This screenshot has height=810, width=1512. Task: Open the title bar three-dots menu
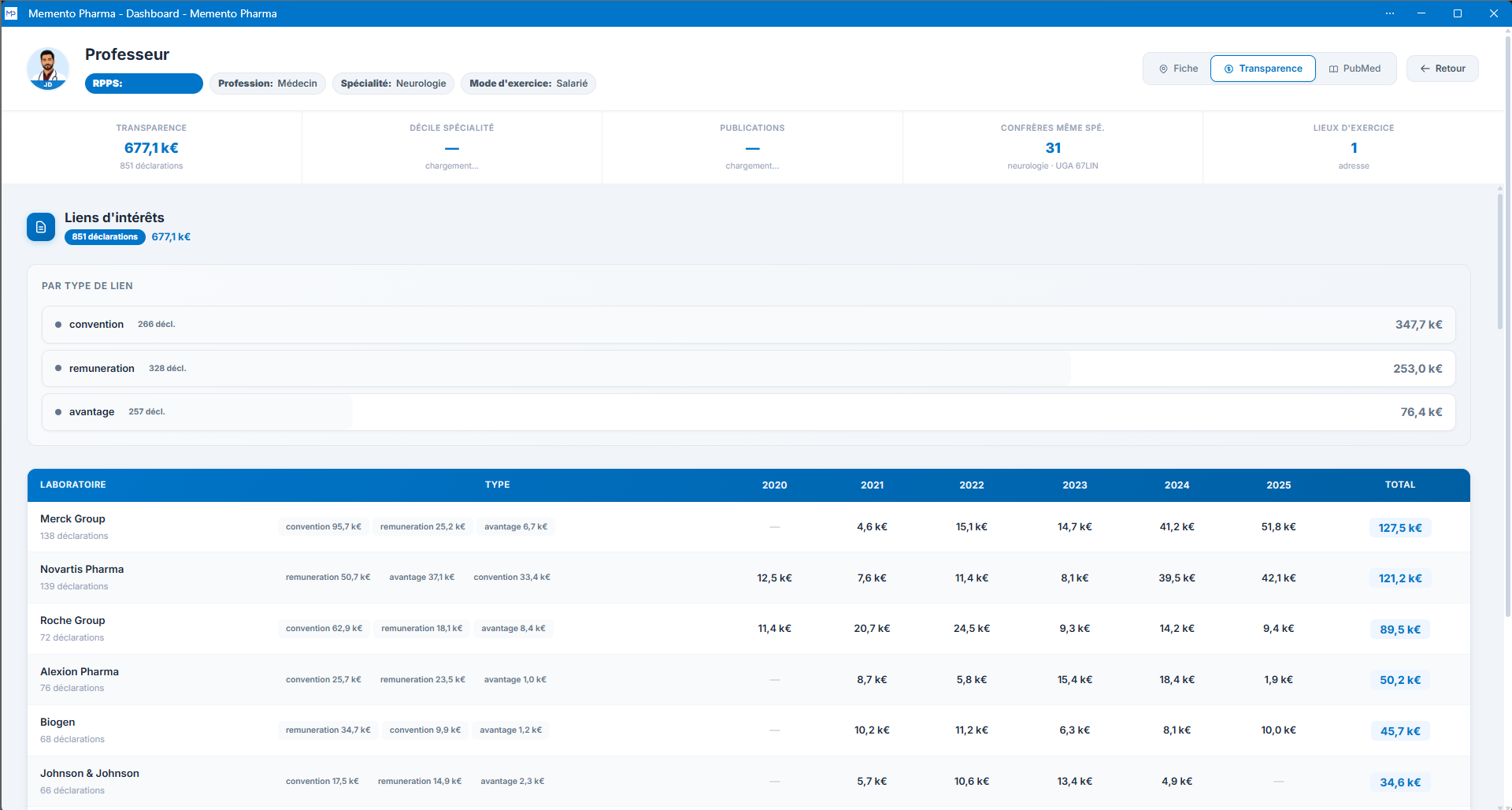click(1390, 13)
